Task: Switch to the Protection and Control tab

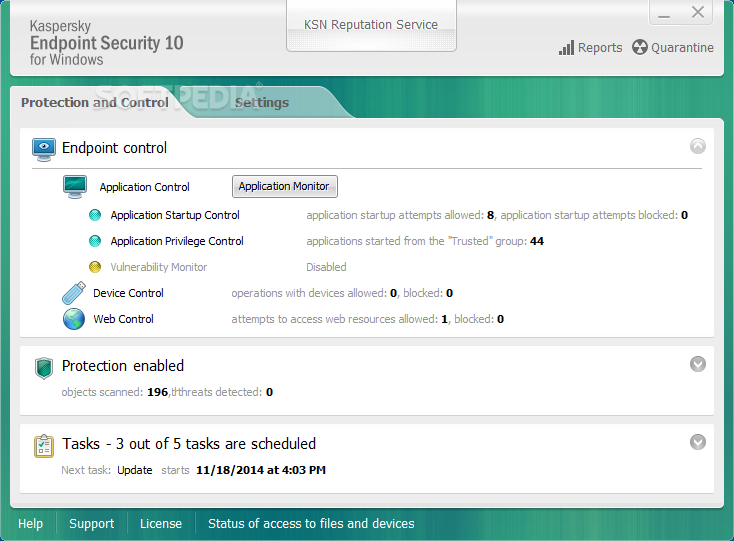Action: [95, 102]
